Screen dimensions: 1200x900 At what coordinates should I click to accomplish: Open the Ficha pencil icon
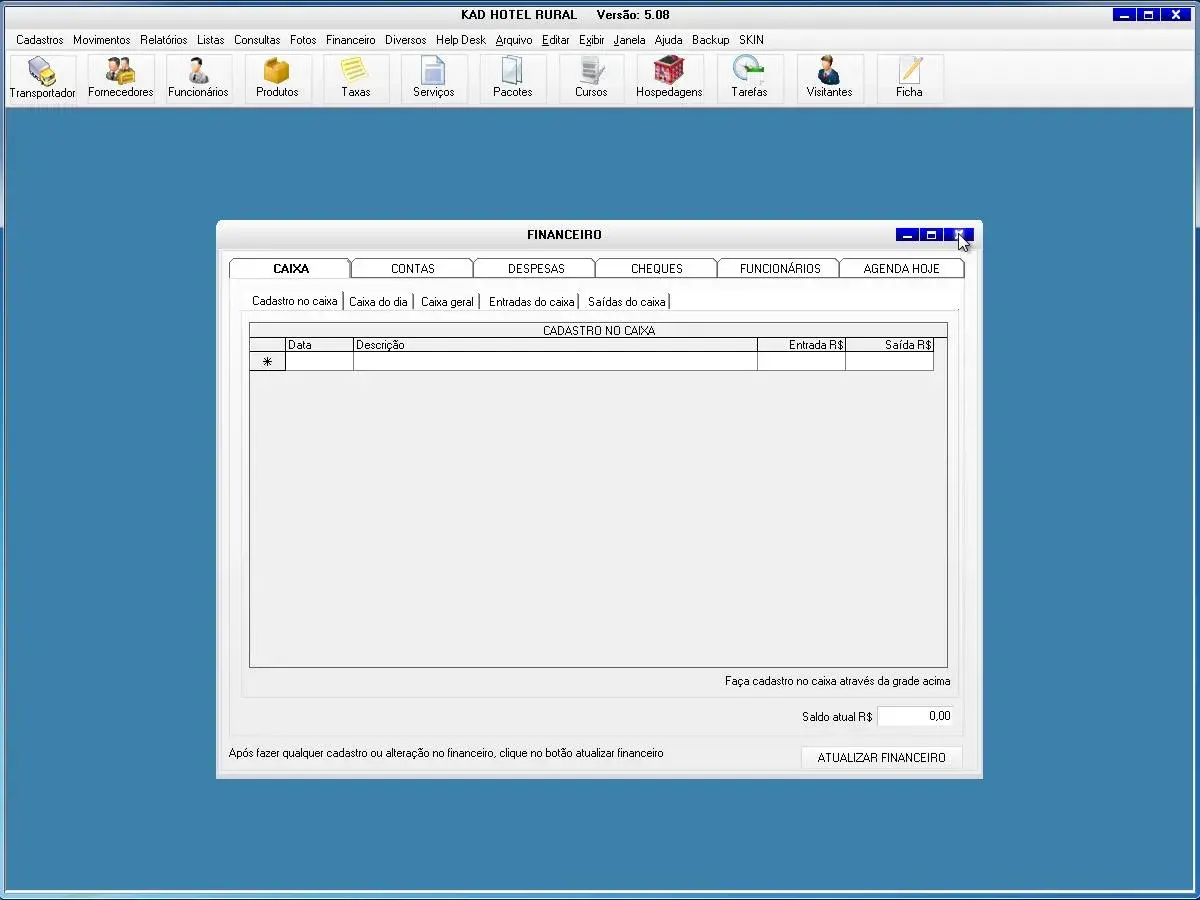click(x=909, y=79)
